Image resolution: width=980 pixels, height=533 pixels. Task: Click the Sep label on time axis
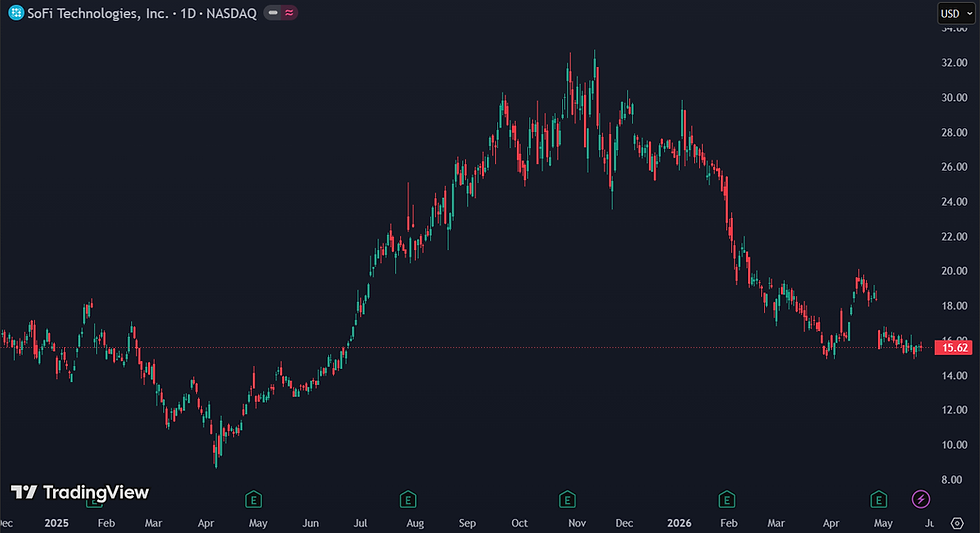(x=467, y=523)
